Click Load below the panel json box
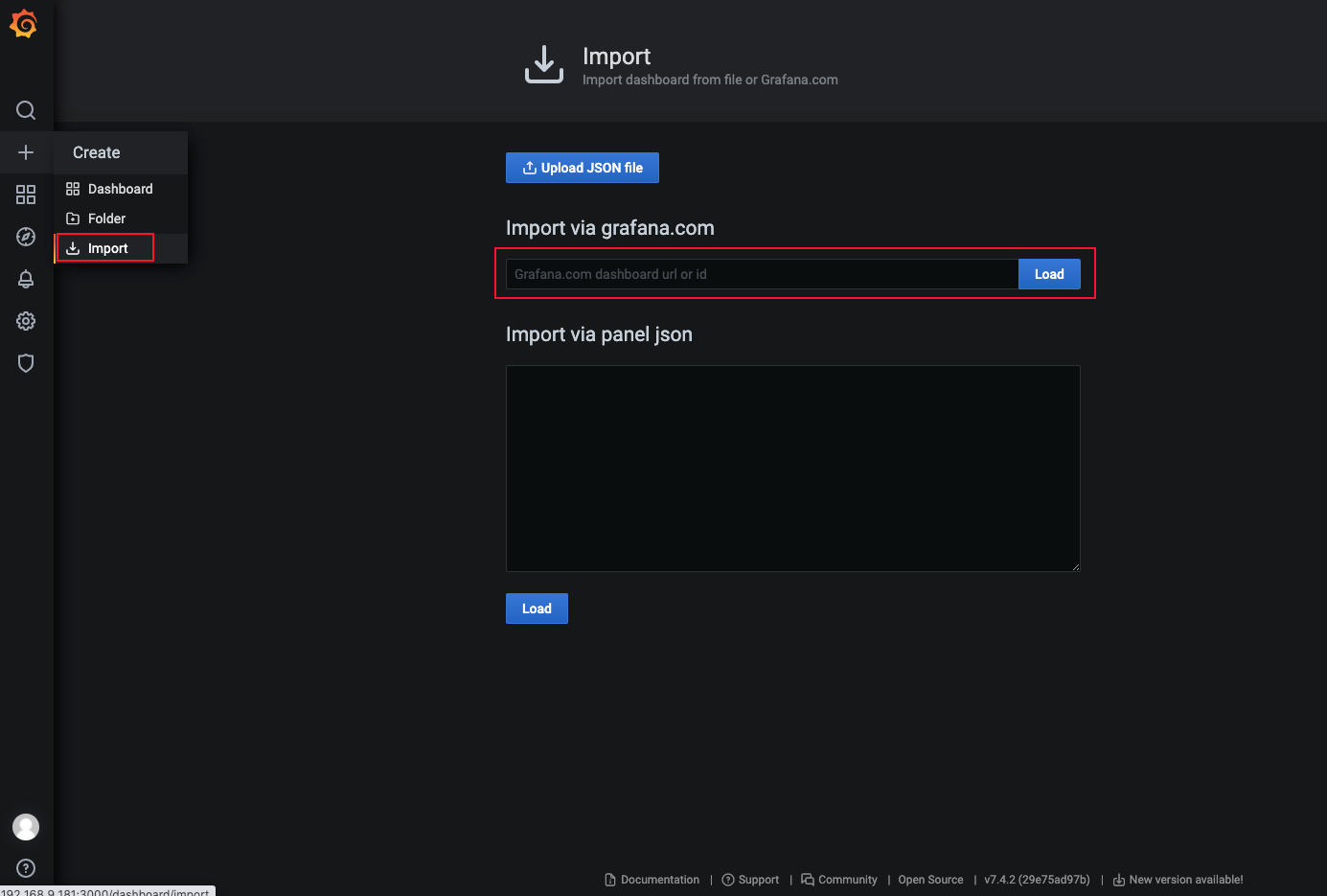The width and height of the screenshot is (1327, 896). pyautogui.click(x=537, y=609)
